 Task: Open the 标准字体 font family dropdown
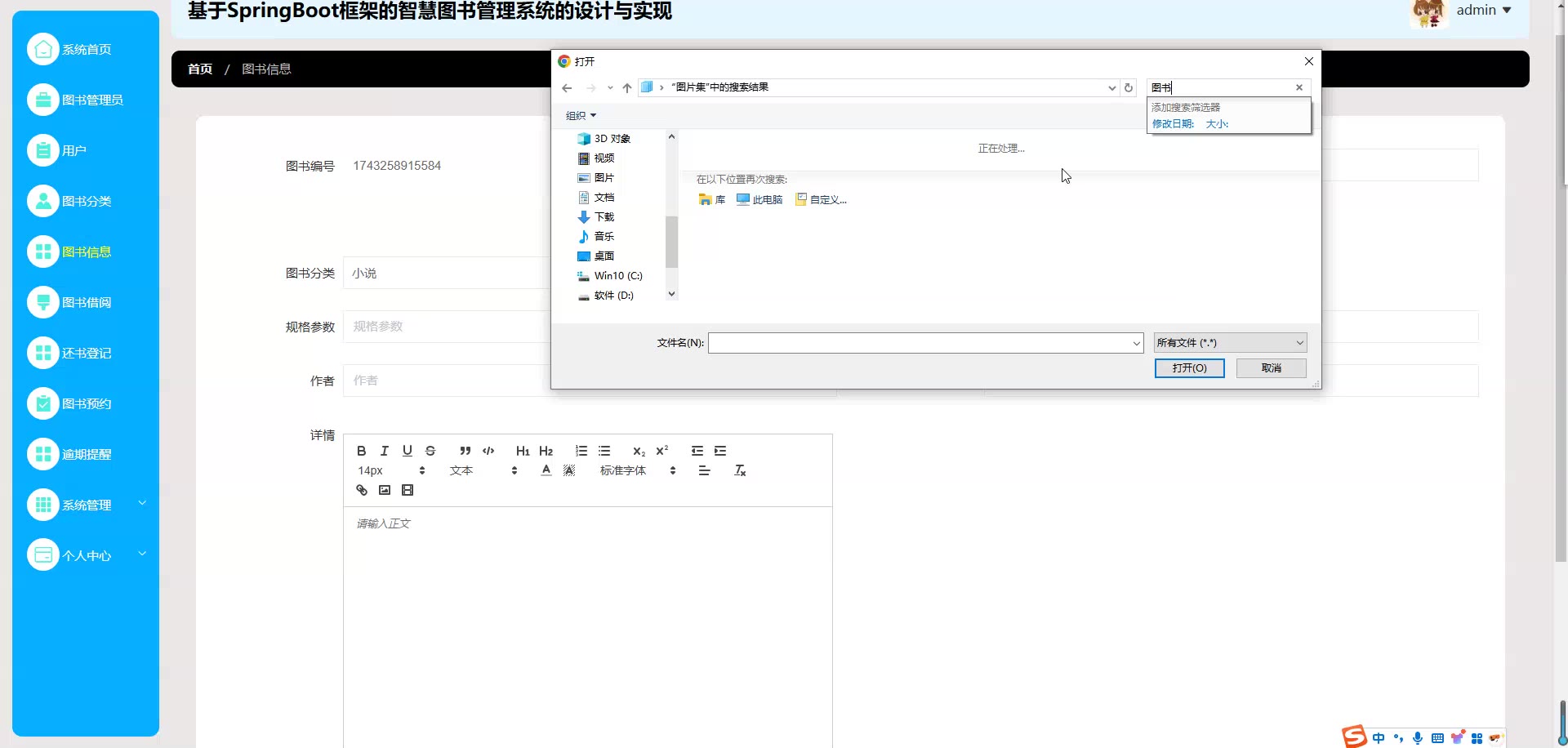click(x=638, y=470)
